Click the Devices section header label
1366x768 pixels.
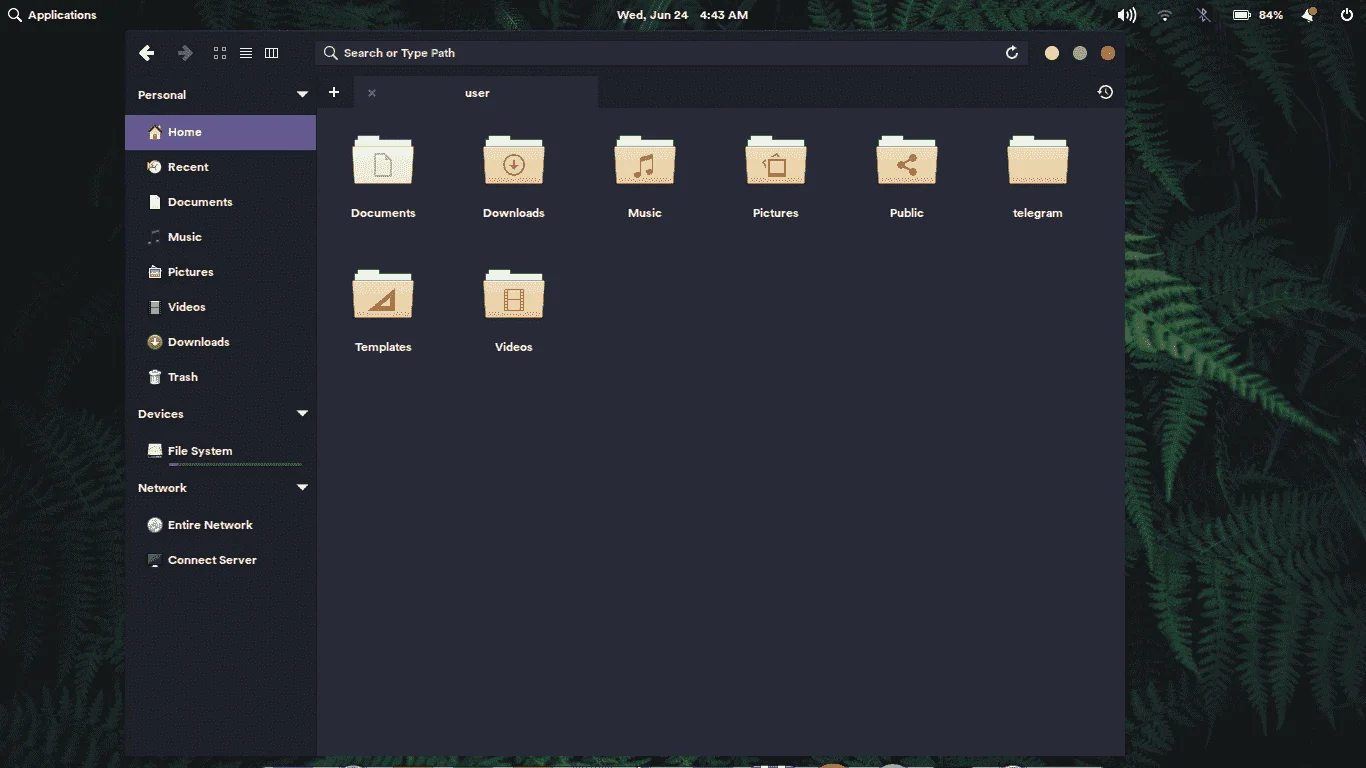point(161,414)
